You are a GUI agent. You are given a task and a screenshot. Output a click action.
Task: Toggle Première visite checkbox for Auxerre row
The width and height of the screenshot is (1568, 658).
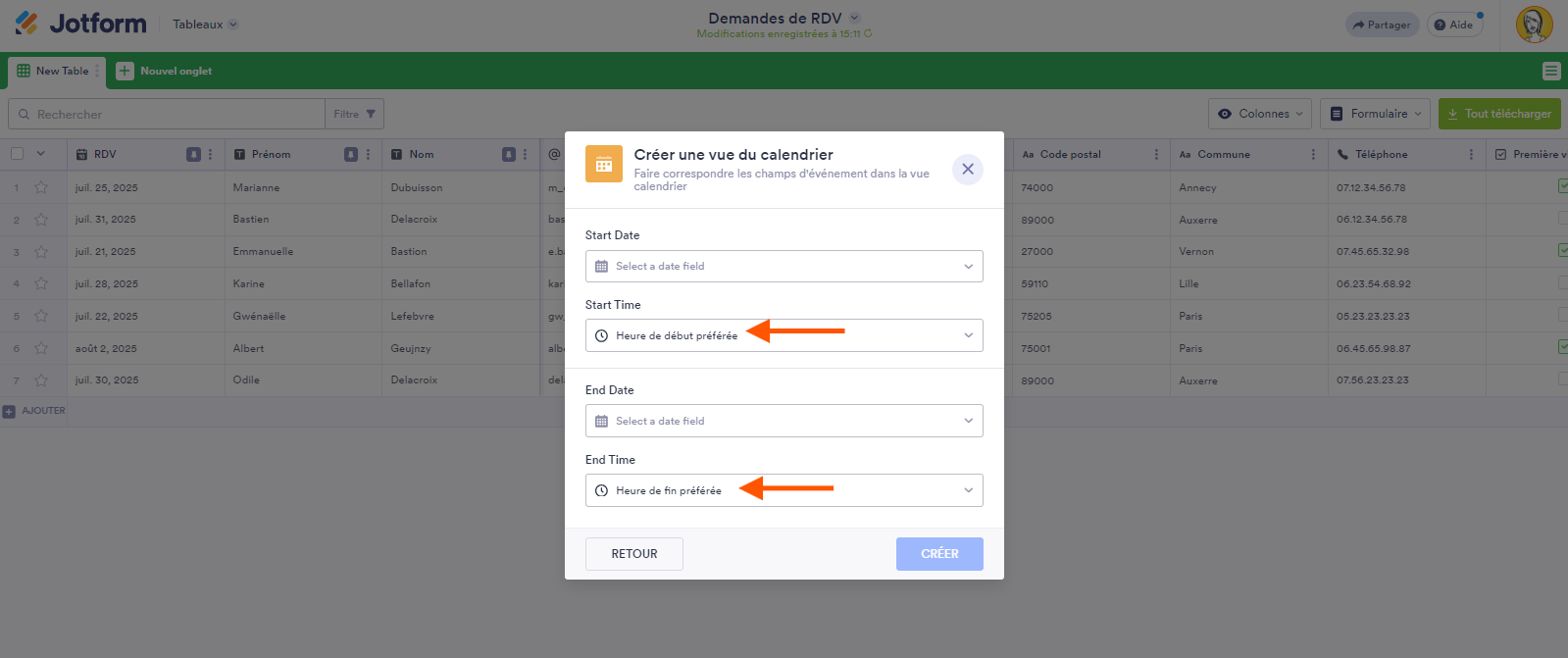[1562, 219]
